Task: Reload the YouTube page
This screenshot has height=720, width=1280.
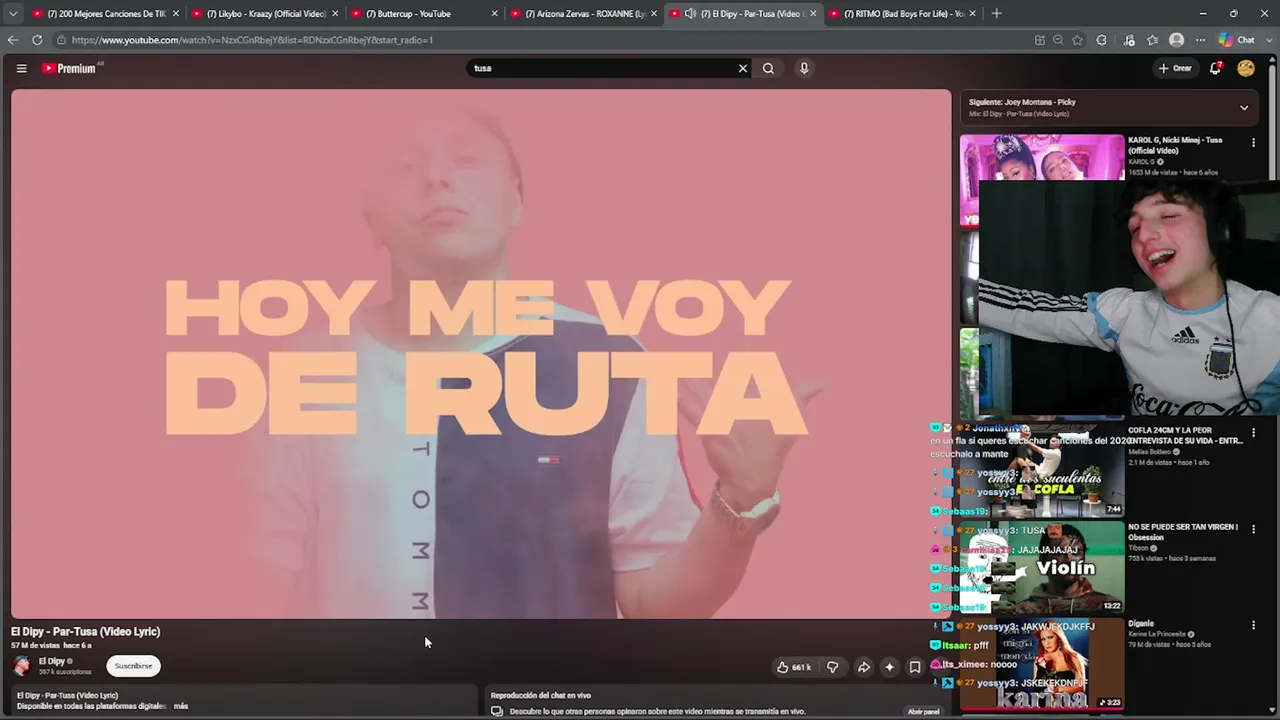Action: click(37, 40)
